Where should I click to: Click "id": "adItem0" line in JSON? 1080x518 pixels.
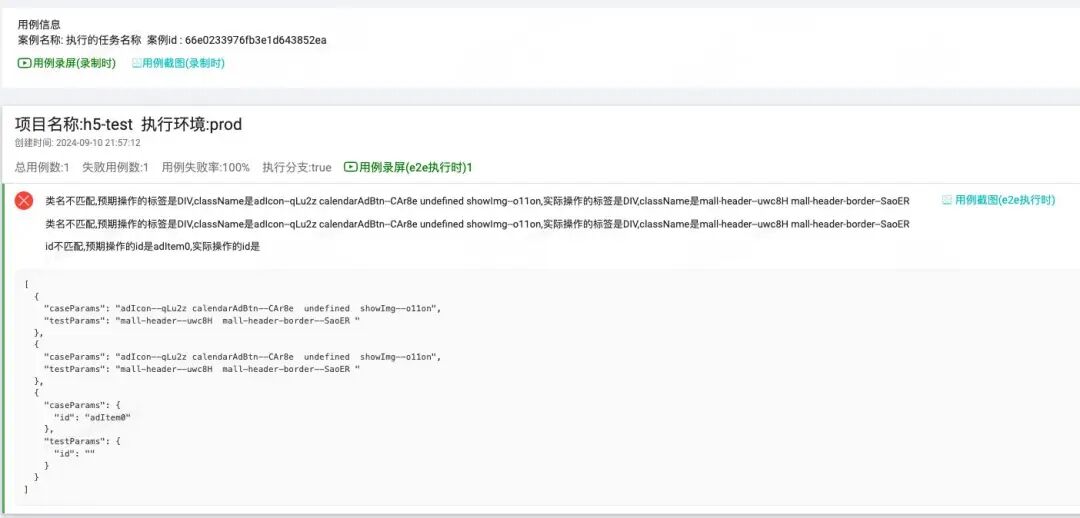[x=92, y=417]
